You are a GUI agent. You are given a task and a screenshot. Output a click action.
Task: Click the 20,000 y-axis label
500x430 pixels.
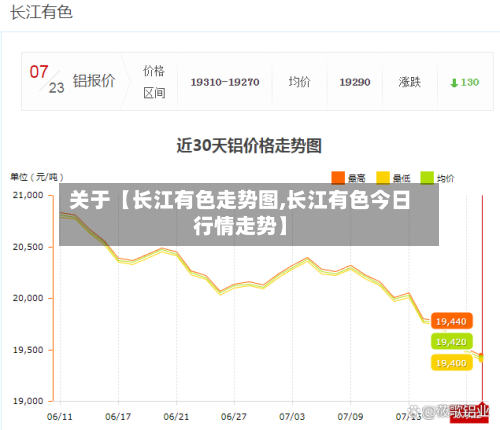[x=28, y=298]
